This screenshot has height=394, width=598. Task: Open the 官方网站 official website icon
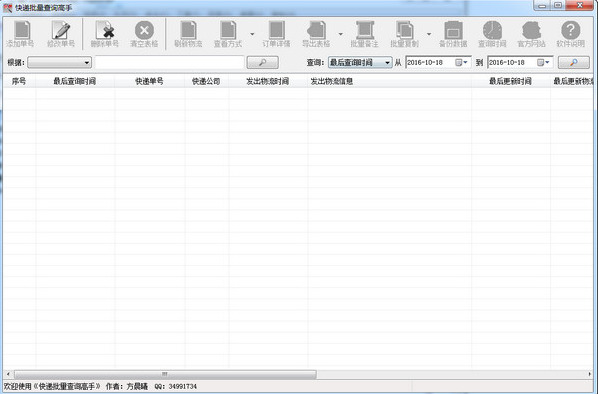click(532, 30)
